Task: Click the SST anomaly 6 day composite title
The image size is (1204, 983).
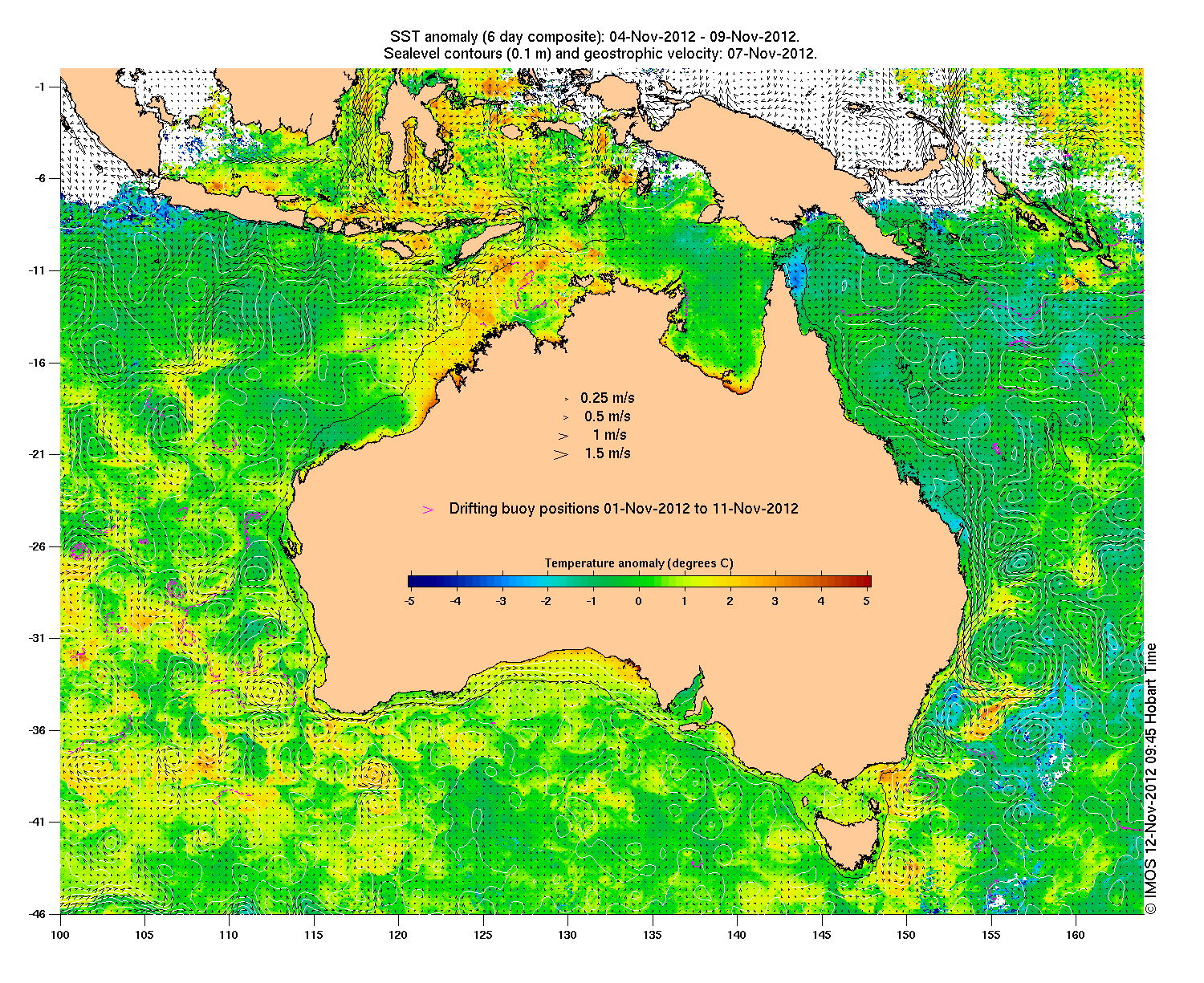Action: [x=594, y=38]
